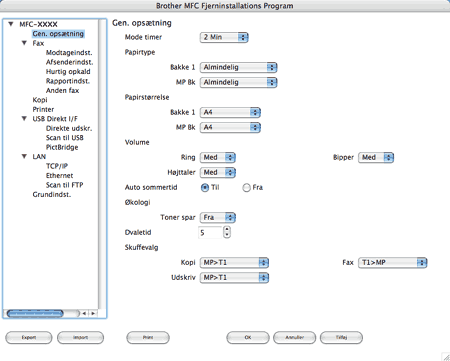Select Modtageindst. in the tree
Viewport: 450px width, 361px height.
point(69,53)
